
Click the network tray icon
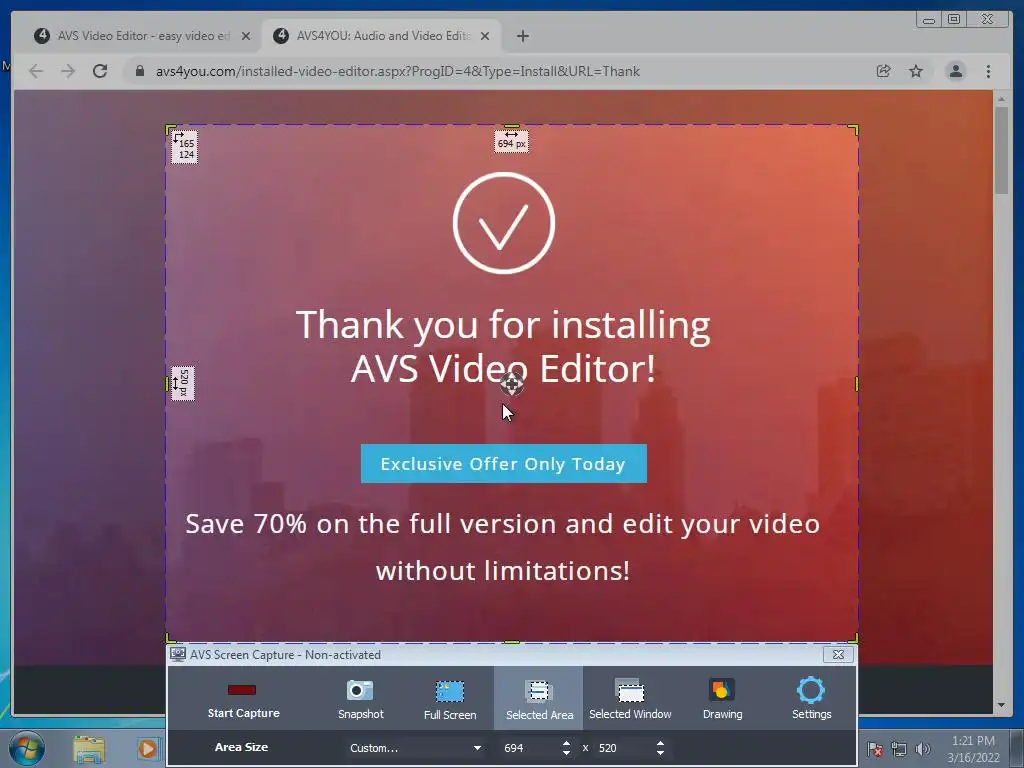[x=899, y=750]
